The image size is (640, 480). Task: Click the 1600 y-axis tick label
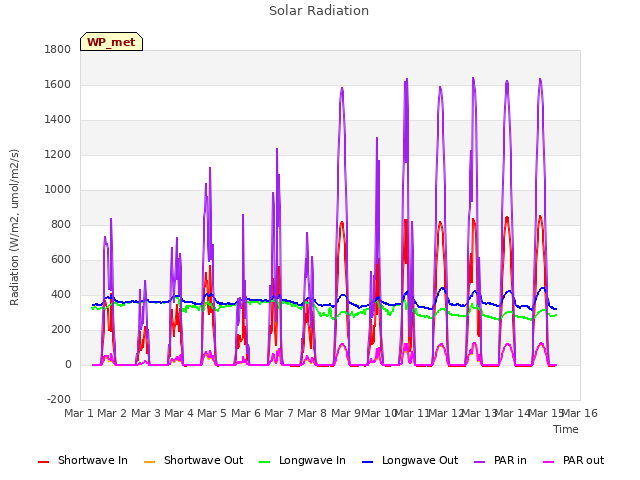(x=58, y=84)
